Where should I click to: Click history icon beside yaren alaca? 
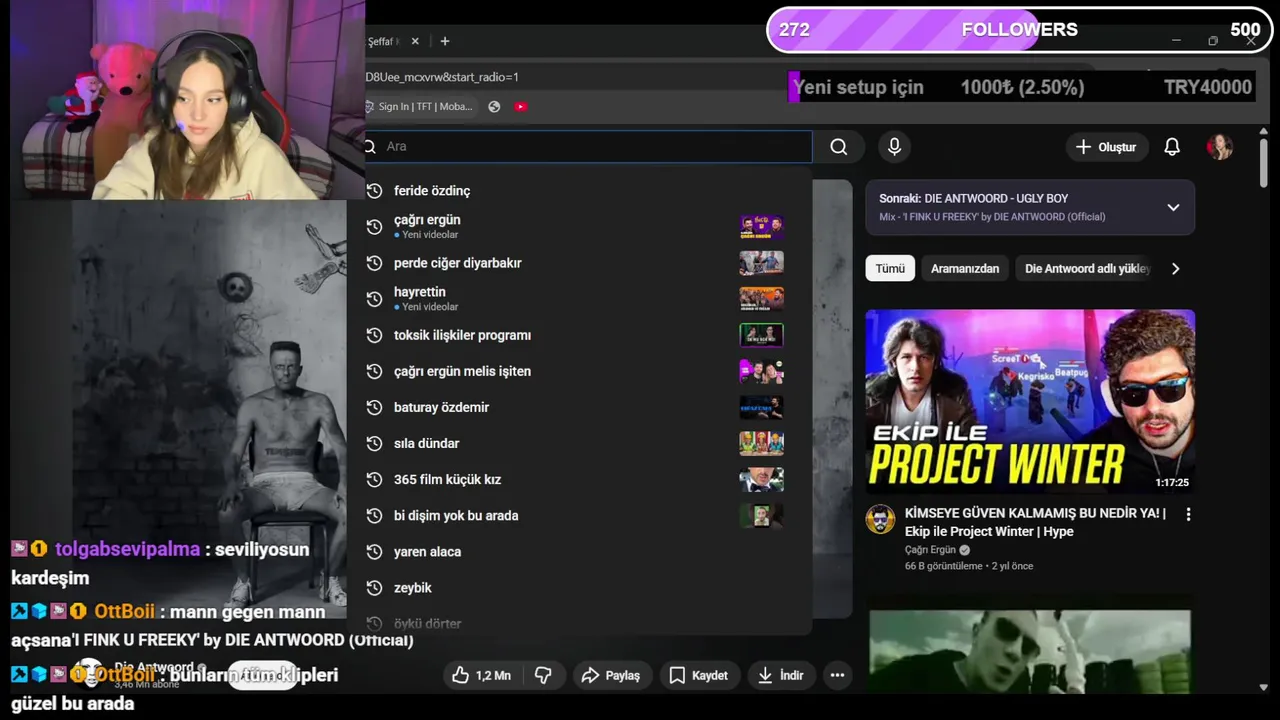(375, 551)
